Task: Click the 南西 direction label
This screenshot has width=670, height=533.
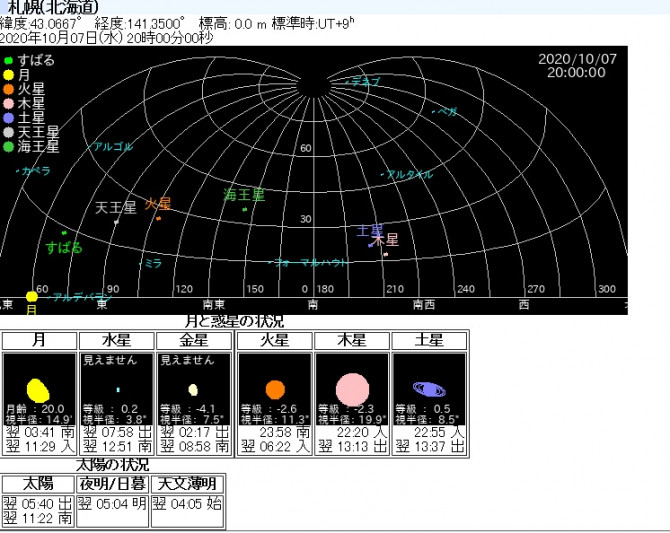Action: (x=424, y=304)
